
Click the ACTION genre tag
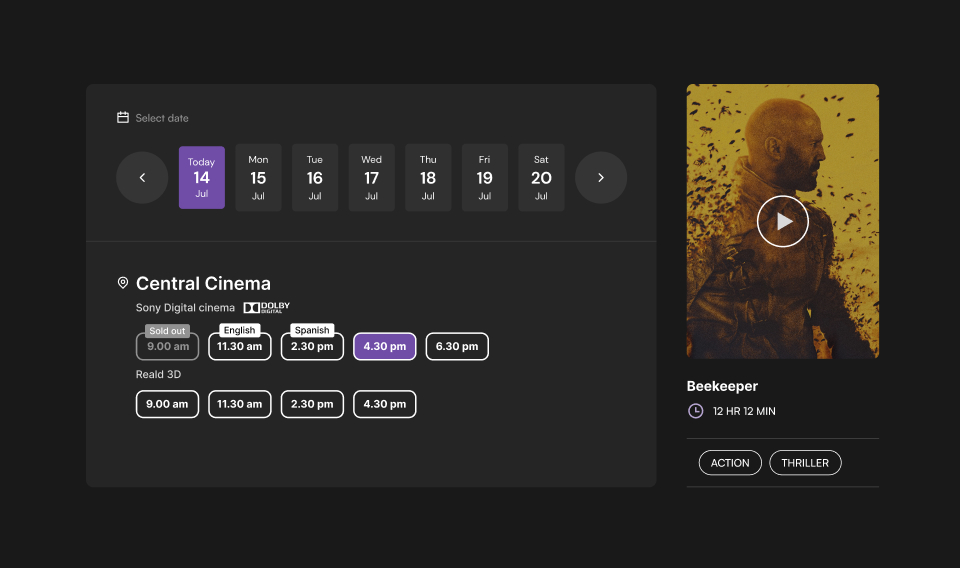tap(730, 463)
